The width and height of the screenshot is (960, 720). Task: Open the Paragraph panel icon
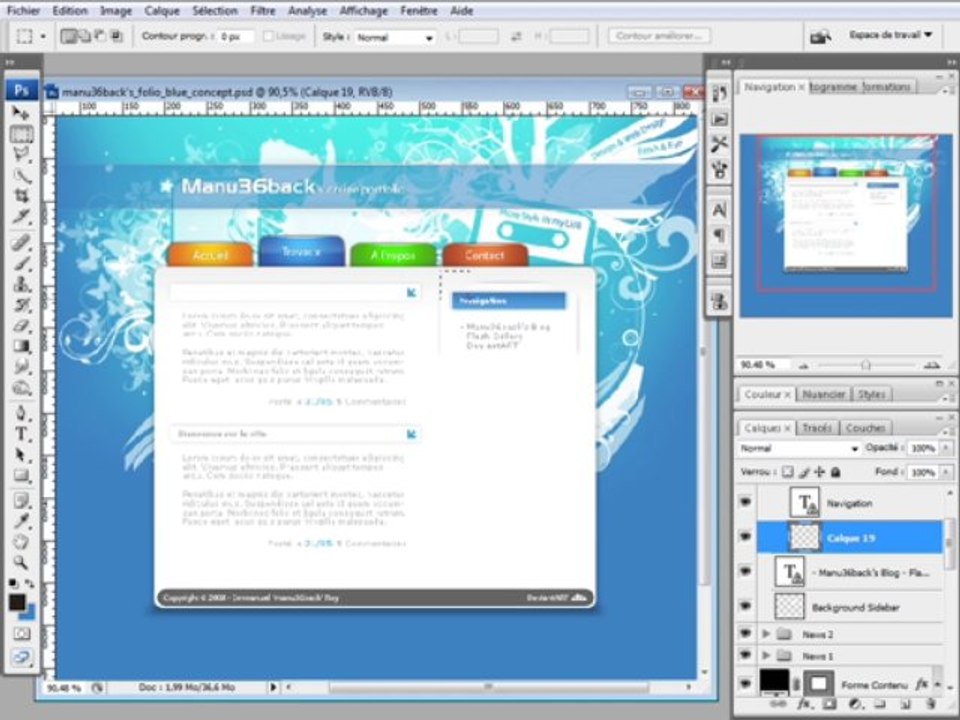pos(719,235)
